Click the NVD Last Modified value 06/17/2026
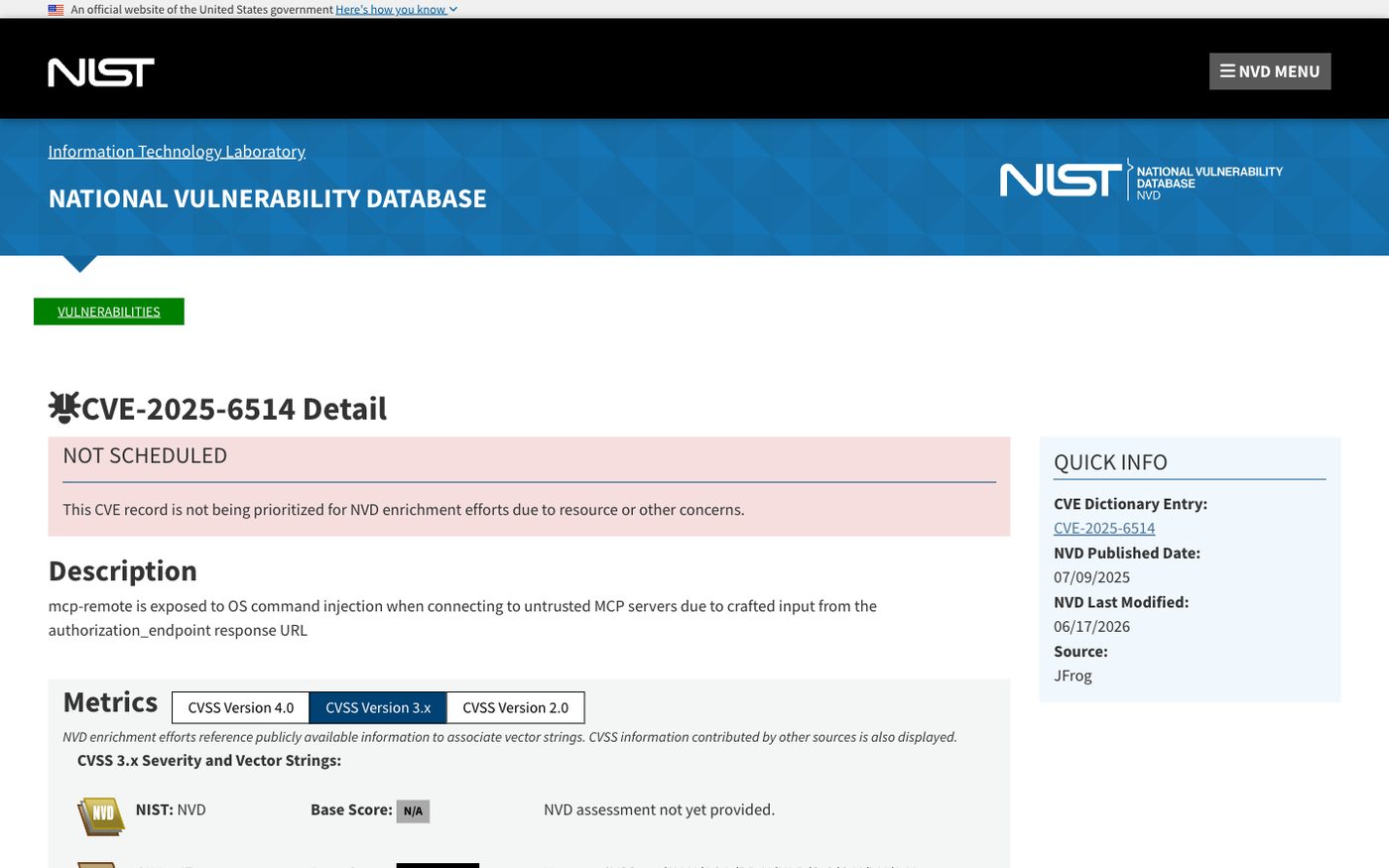The image size is (1389, 868). (x=1091, y=627)
